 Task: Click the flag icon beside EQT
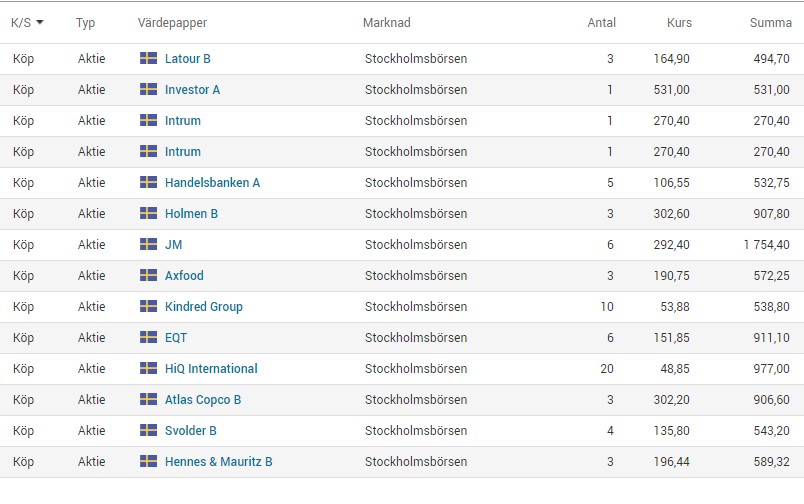pyautogui.click(x=149, y=337)
